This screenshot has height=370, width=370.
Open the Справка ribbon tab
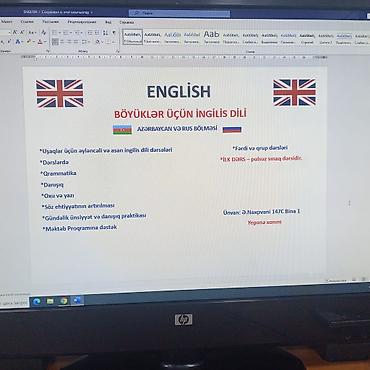(x=127, y=22)
